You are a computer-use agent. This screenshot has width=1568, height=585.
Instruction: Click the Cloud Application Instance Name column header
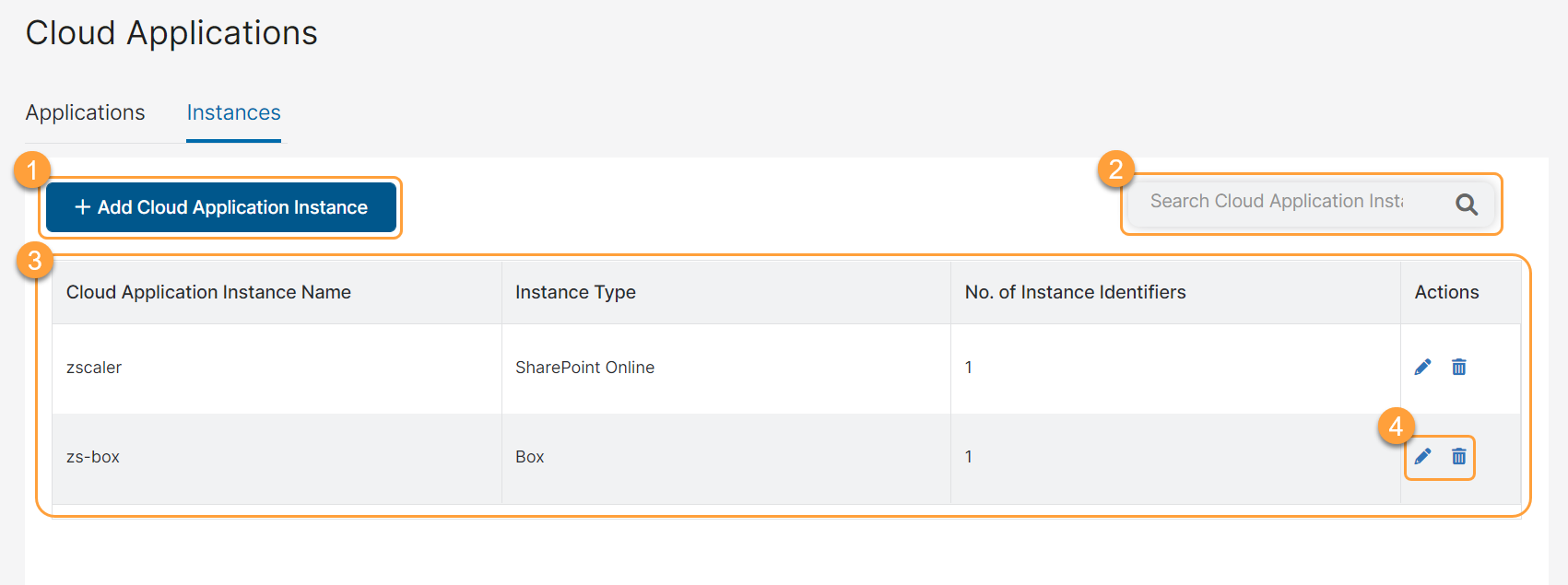pyautogui.click(x=208, y=292)
